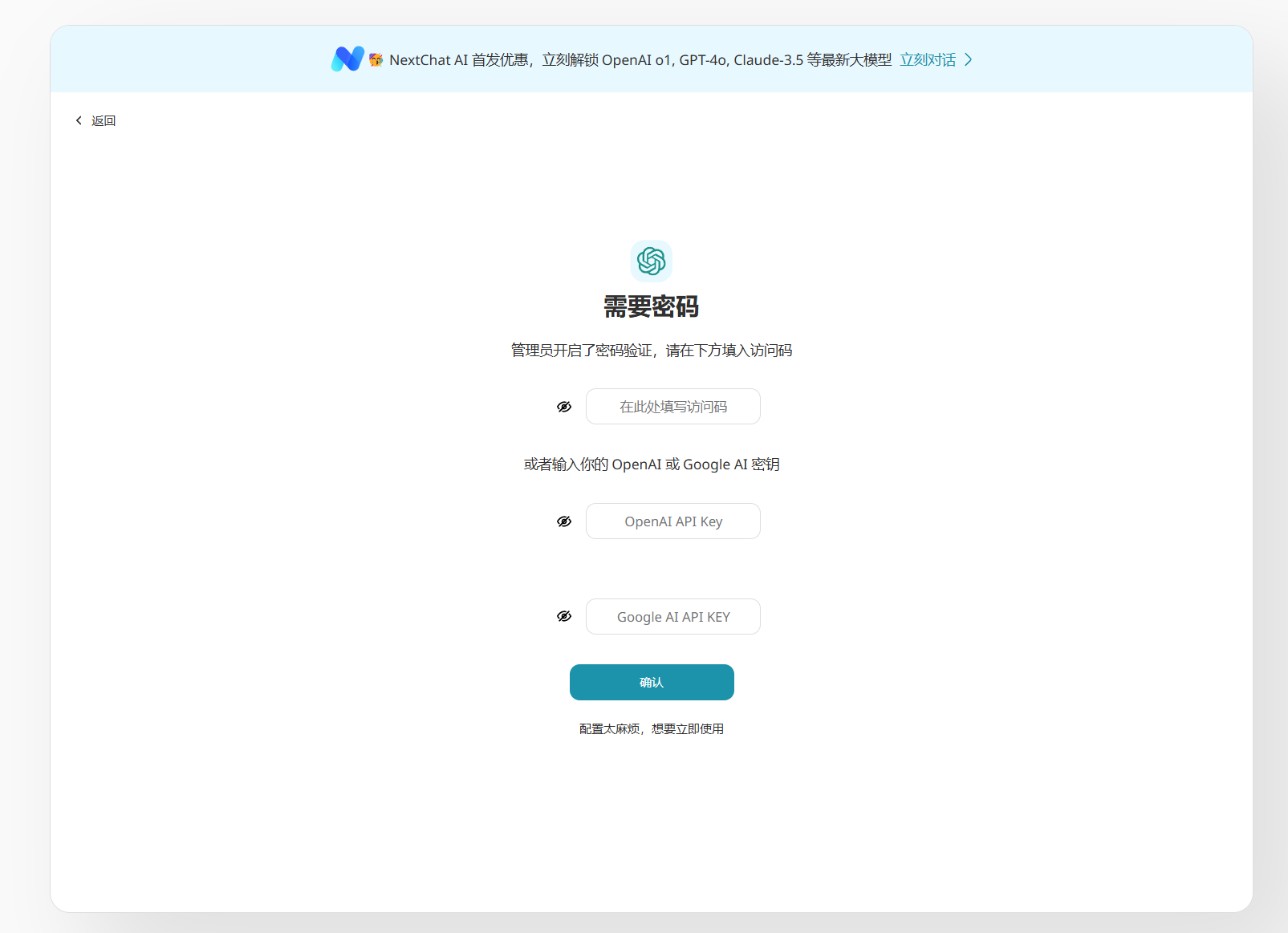Toggle visibility of the OpenAI API Key
The height and width of the screenshot is (933, 1288).
pos(564,521)
